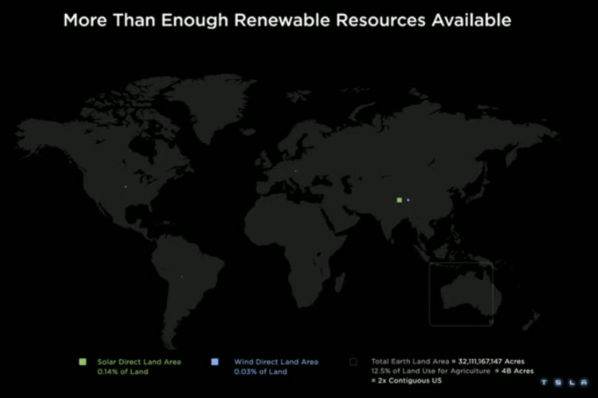The image size is (598, 398).
Task: Click the '12.5% of Land Use for Agriculture' line
Action: pos(452,371)
